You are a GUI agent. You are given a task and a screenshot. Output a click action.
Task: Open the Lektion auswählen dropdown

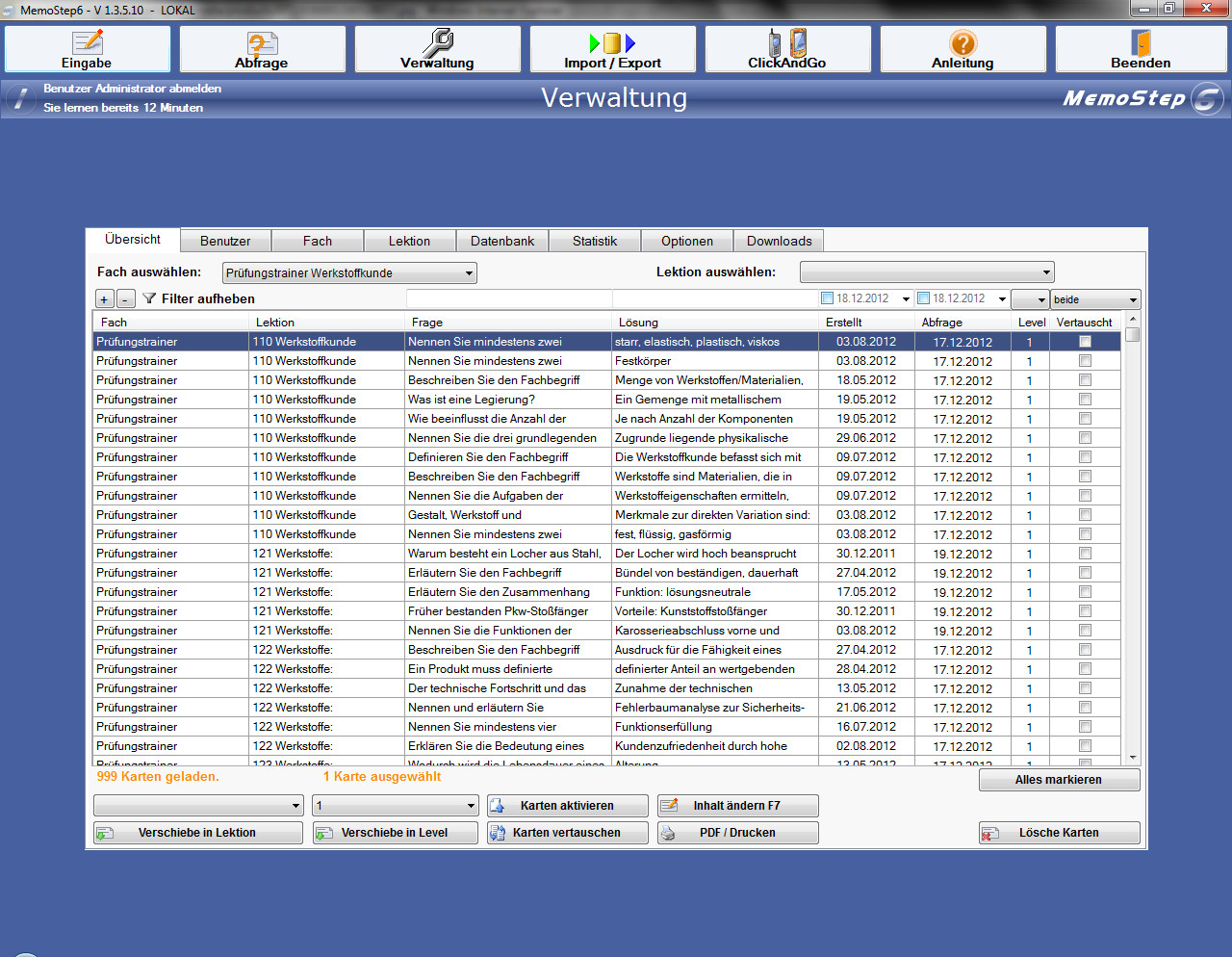coord(1046,272)
